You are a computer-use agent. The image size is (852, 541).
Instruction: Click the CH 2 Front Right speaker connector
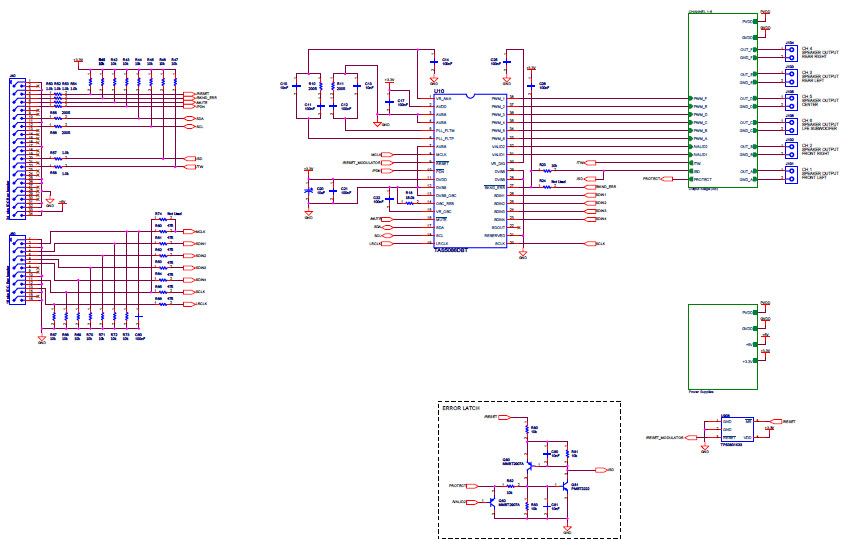(x=791, y=151)
